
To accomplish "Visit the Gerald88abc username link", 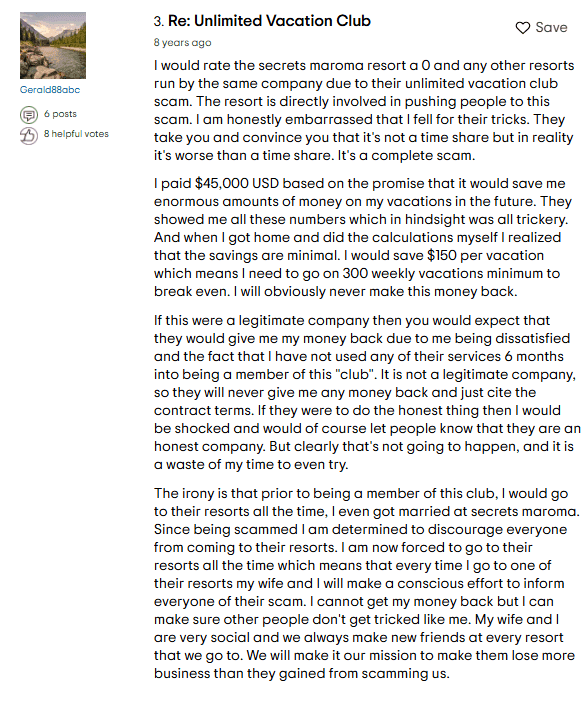I will [x=50, y=90].
